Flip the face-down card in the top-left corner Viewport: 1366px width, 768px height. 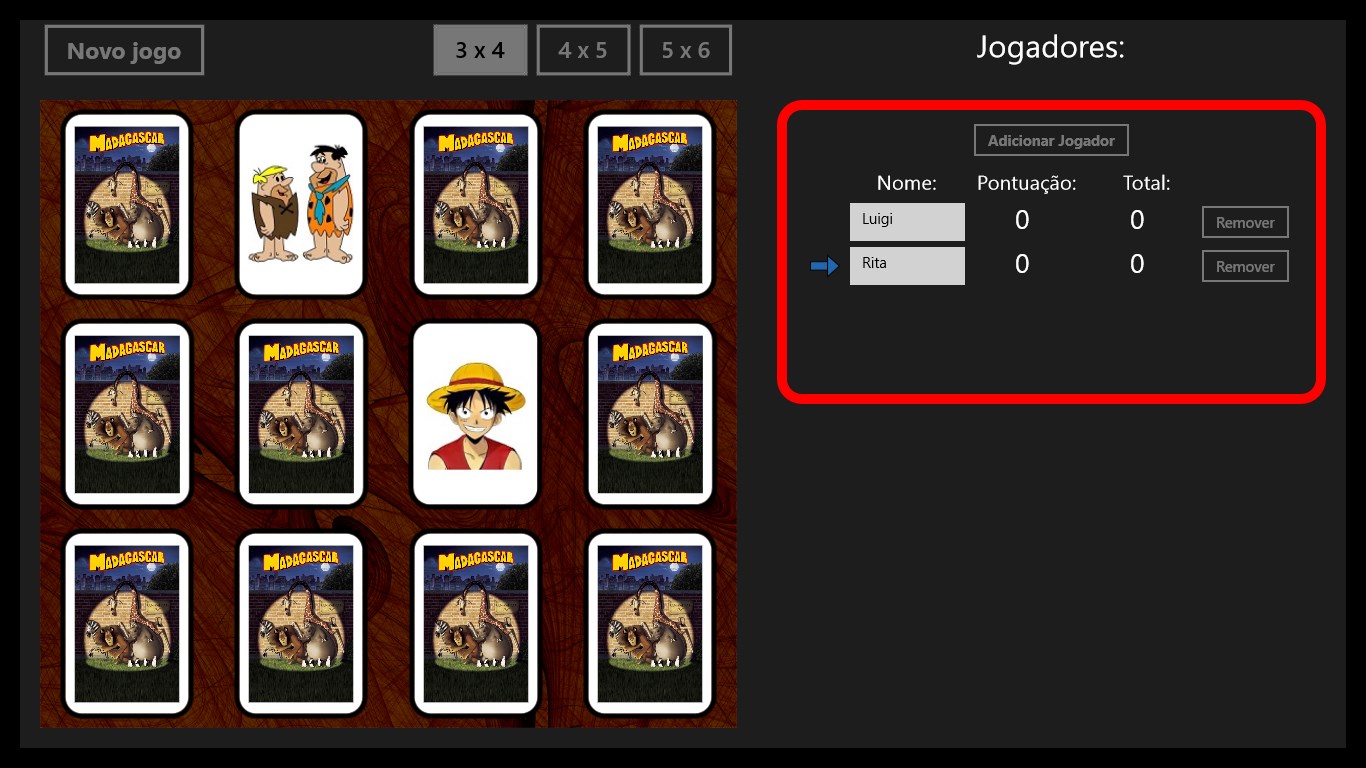click(127, 204)
